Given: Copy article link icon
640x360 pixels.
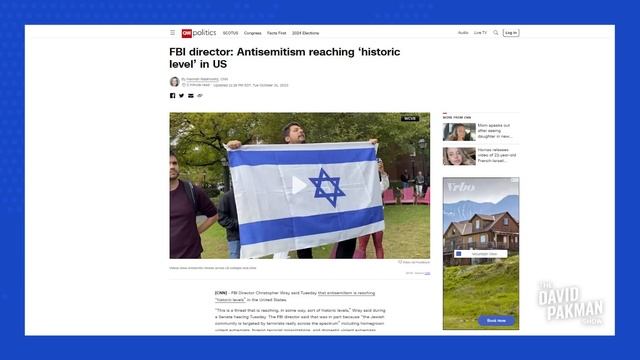Looking at the screenshot, I should (200, 96).
